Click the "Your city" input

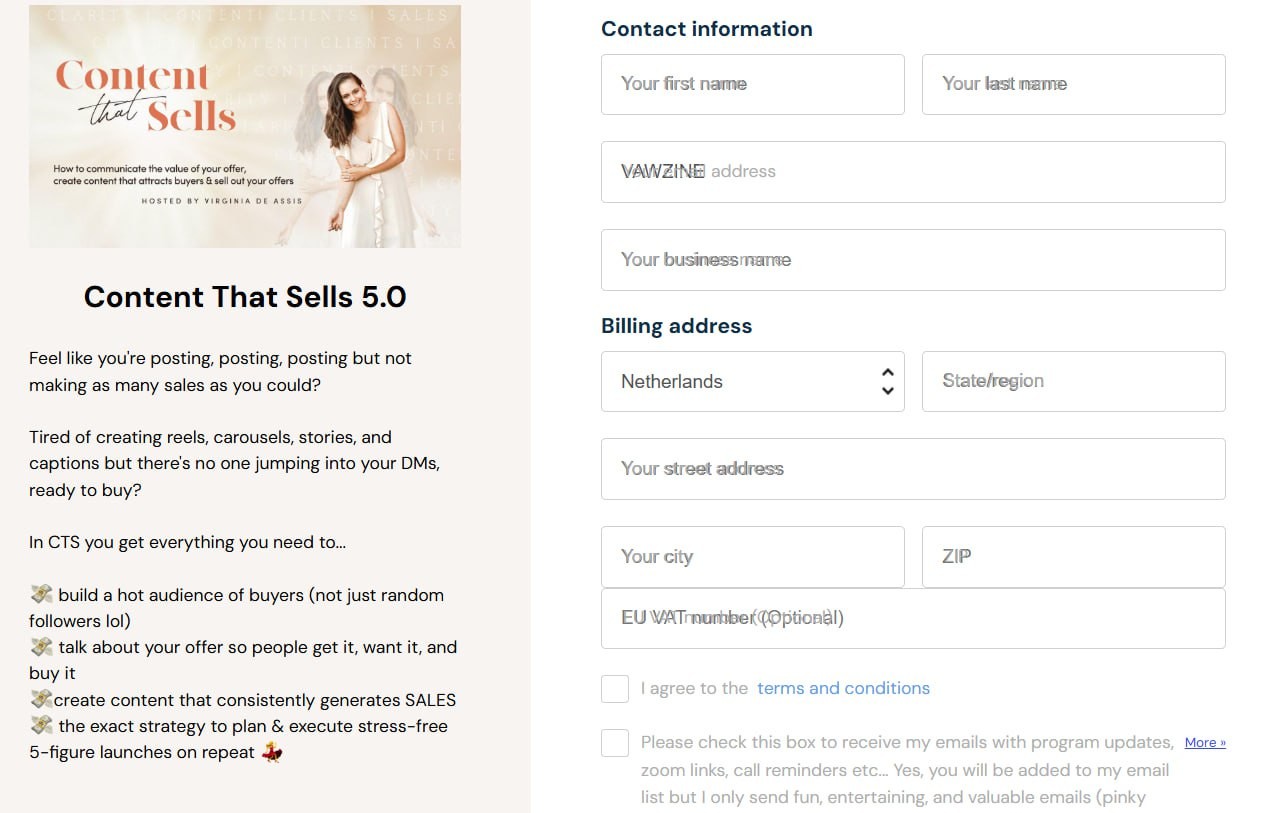pos(752,557)
